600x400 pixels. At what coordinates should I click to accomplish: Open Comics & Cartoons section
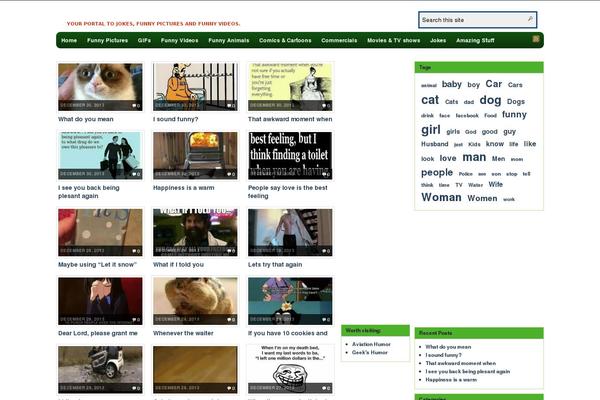[x=285, y=40]
